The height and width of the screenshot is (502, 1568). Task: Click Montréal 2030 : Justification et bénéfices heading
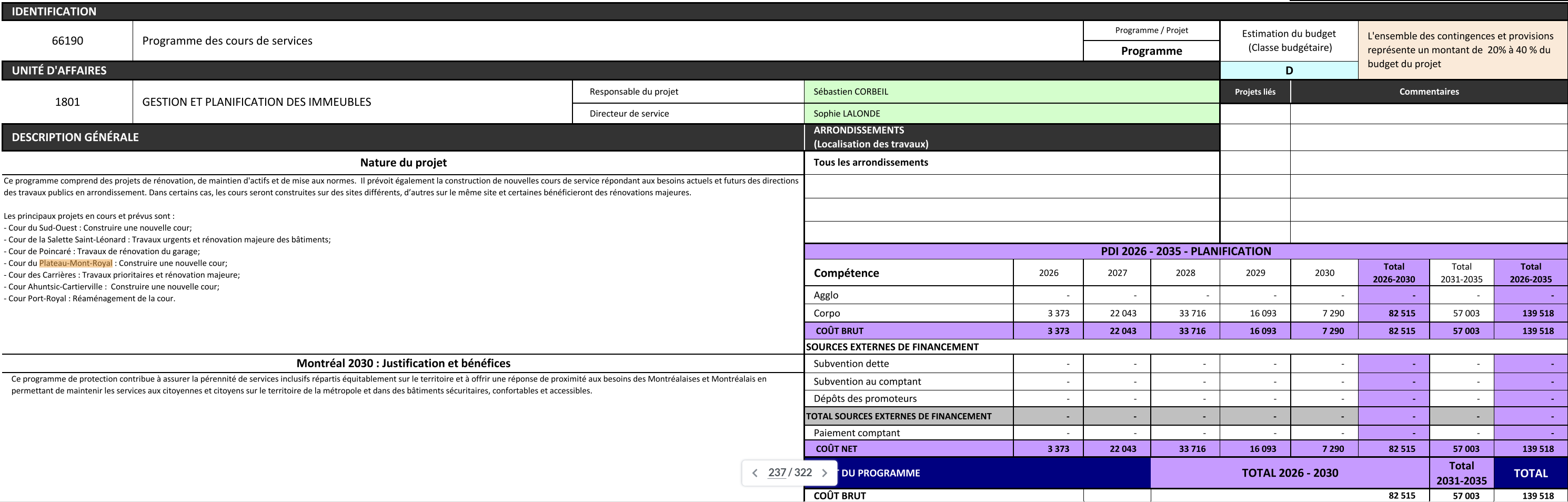point(403,363)
